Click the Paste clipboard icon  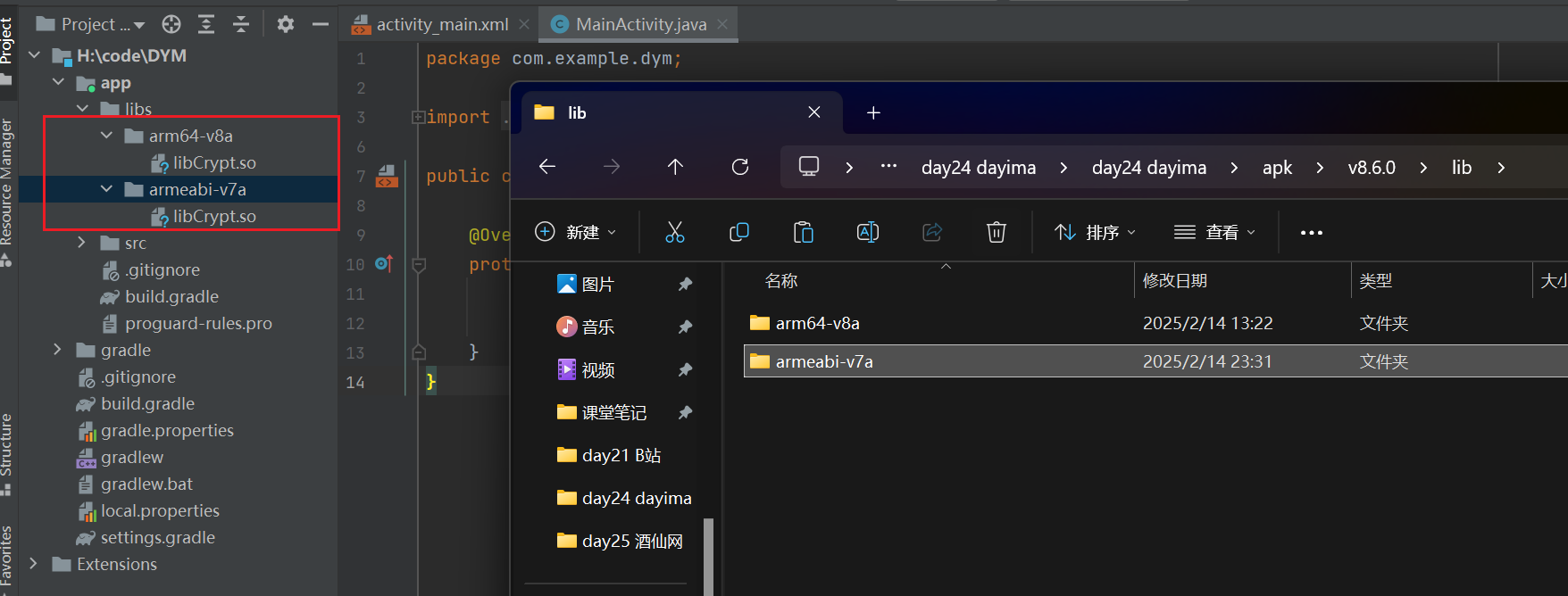pos(804,232)
